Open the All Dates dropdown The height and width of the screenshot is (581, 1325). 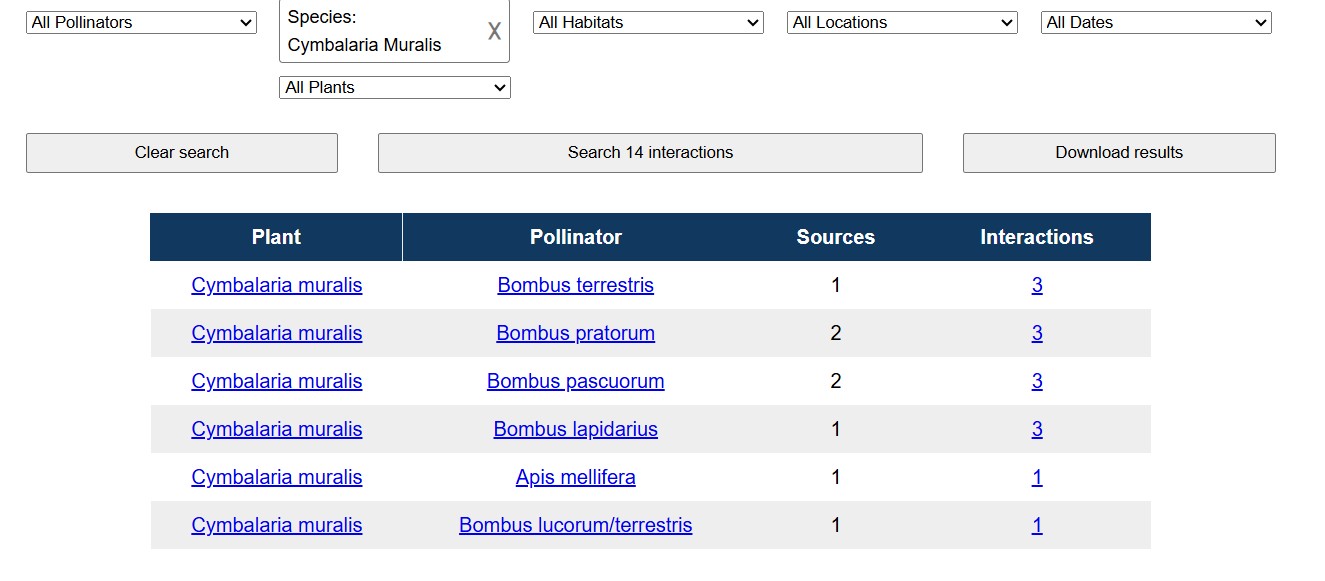pos(1155,22)
